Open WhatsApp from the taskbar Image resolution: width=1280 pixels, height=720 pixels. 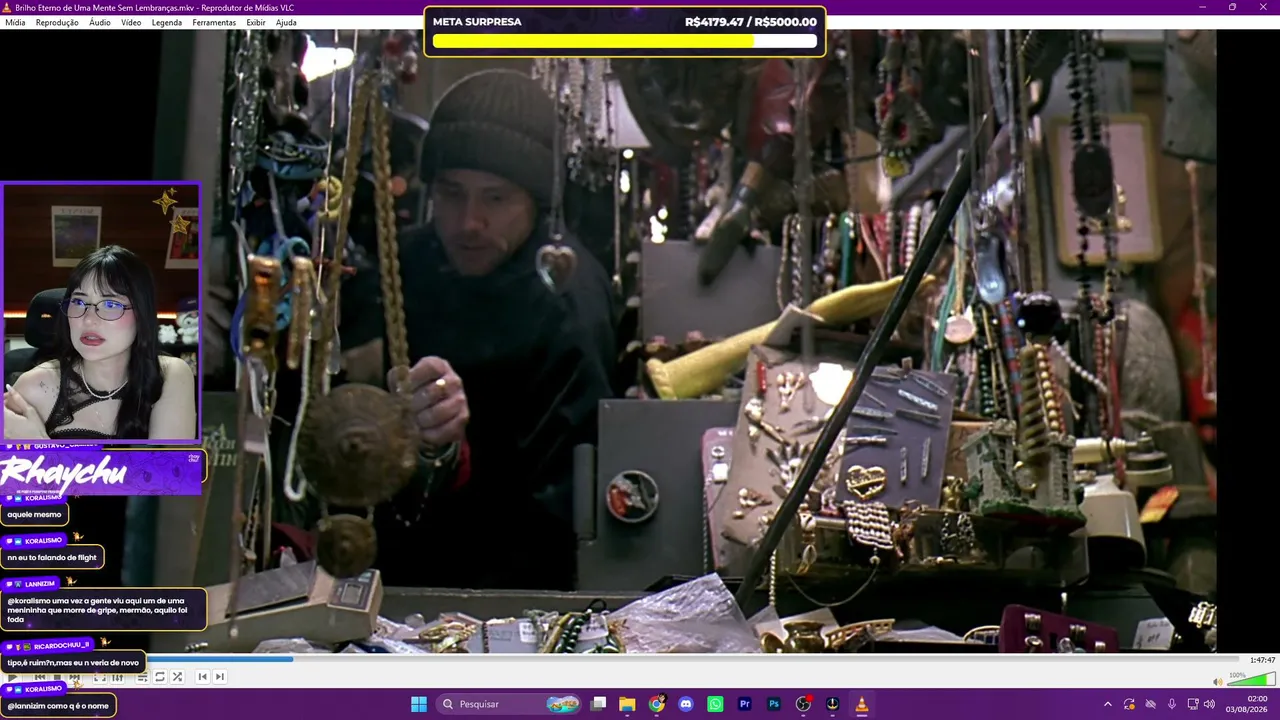pyautogui.click(x=715, y=704)
